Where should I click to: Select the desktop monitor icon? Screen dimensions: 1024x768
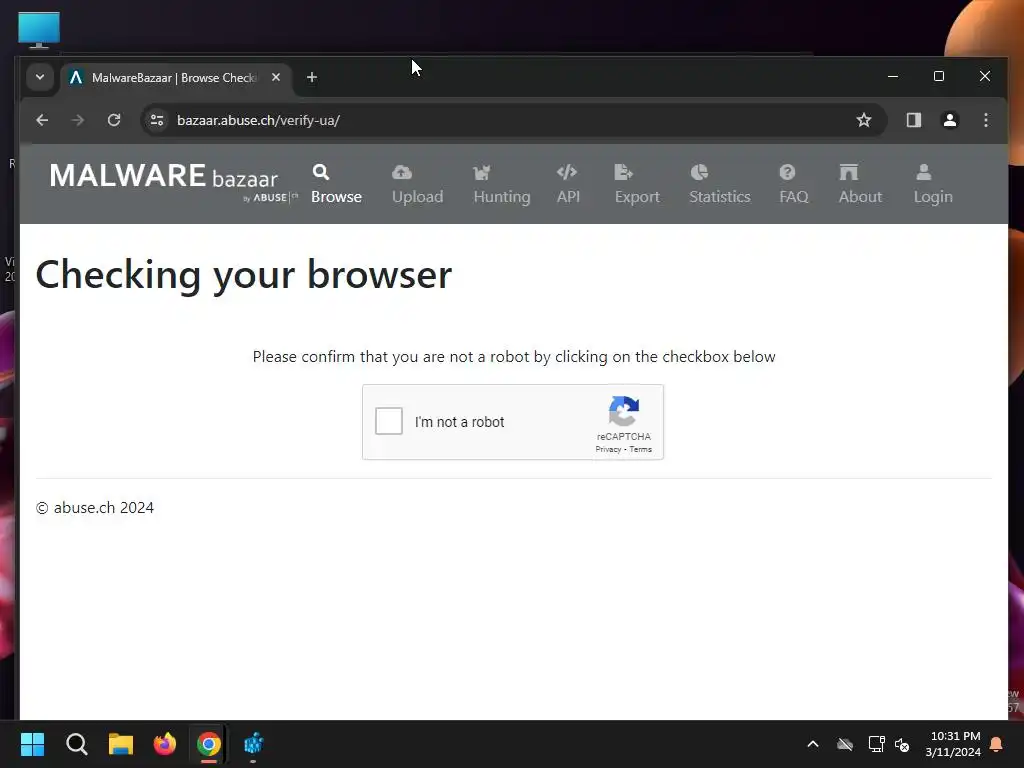[39, 30]
